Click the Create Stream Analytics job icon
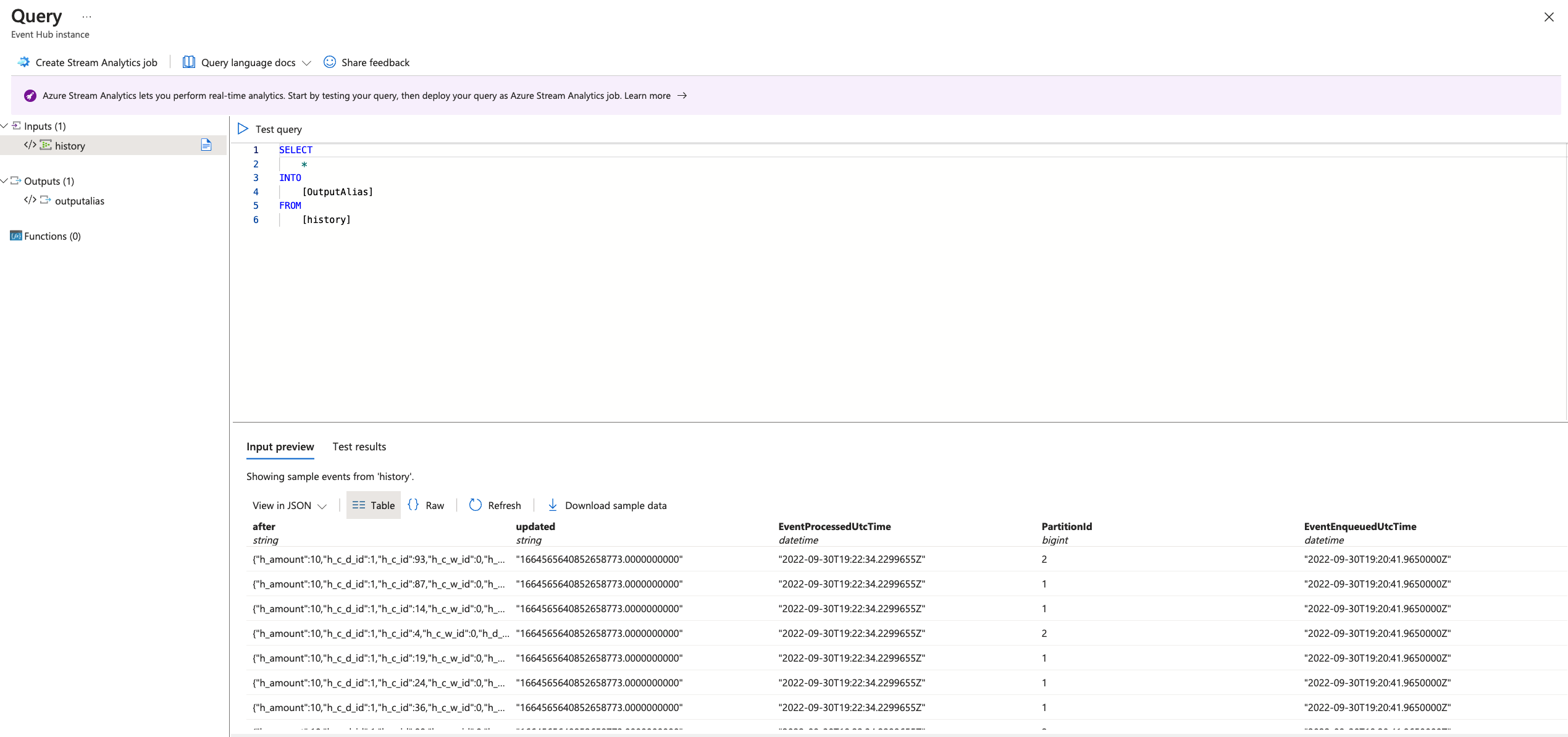This screenshot has width=1568, height=737. coord(23,62)
